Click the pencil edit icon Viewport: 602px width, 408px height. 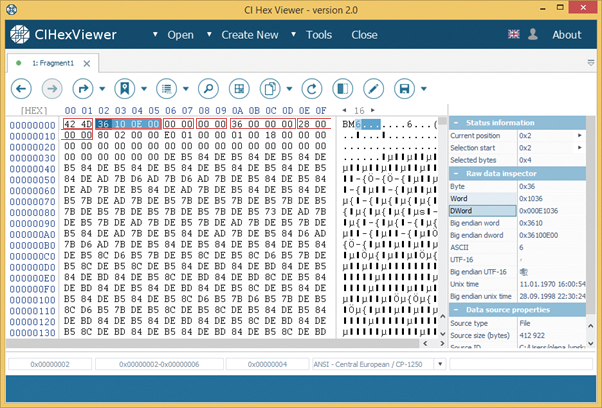[x=372, y=88]
